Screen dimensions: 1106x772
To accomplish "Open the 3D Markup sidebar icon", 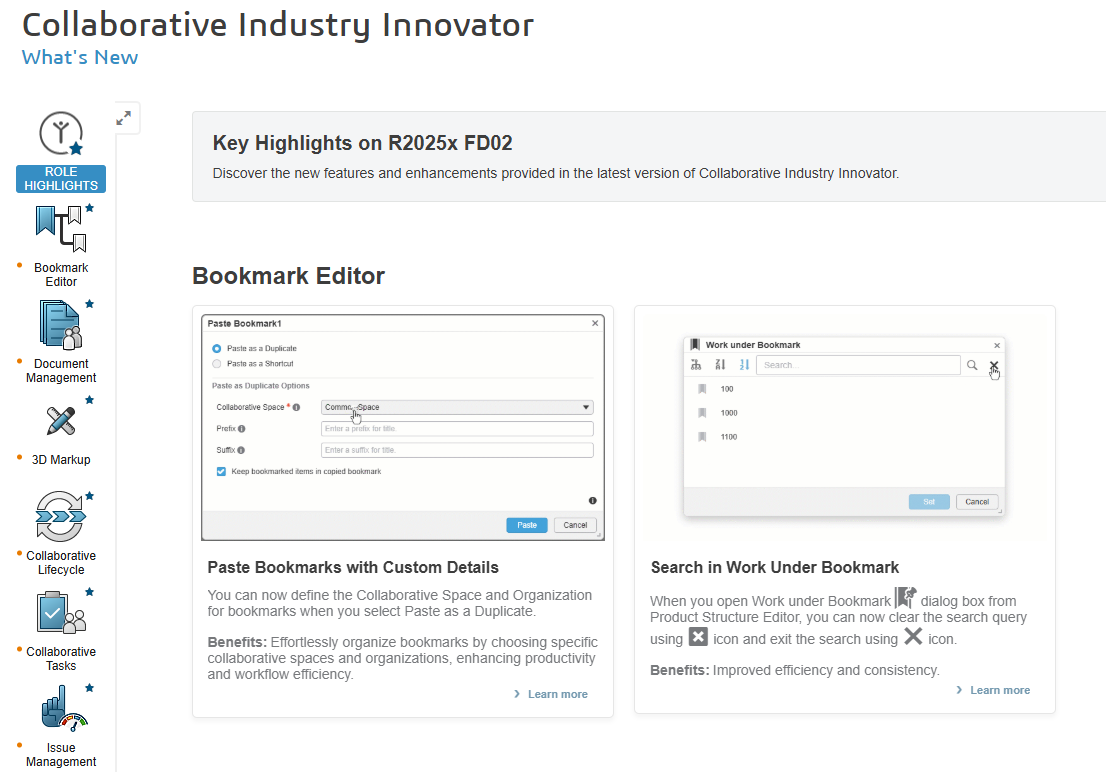I will click(x=60, y=420).
